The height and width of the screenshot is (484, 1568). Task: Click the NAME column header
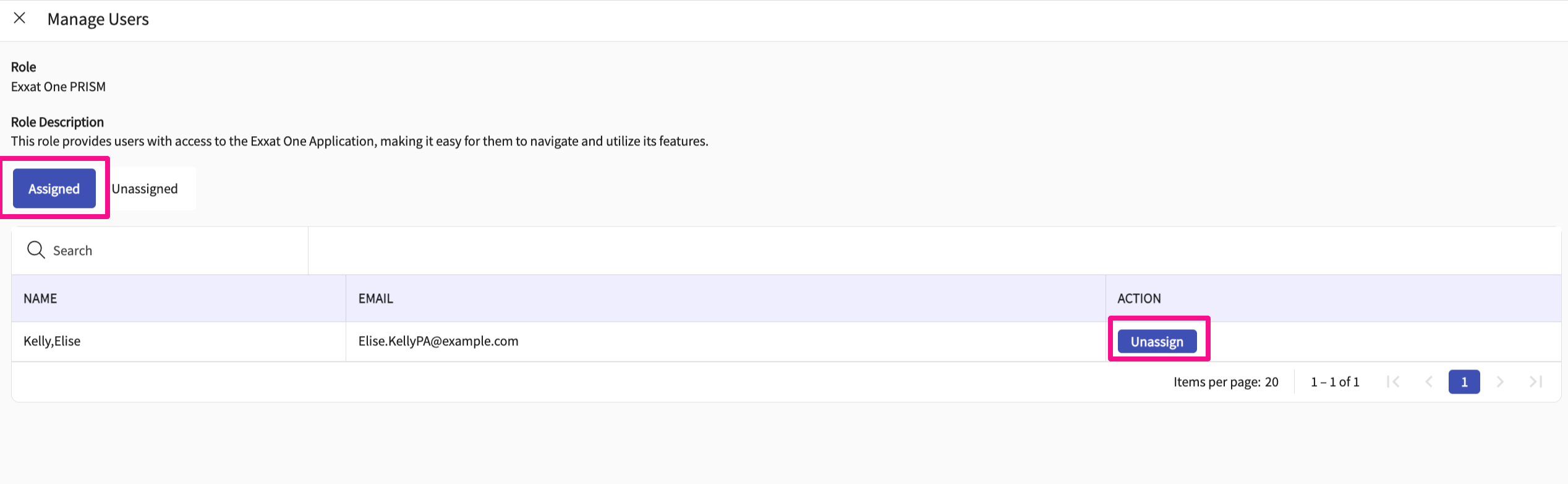[40, 298]
